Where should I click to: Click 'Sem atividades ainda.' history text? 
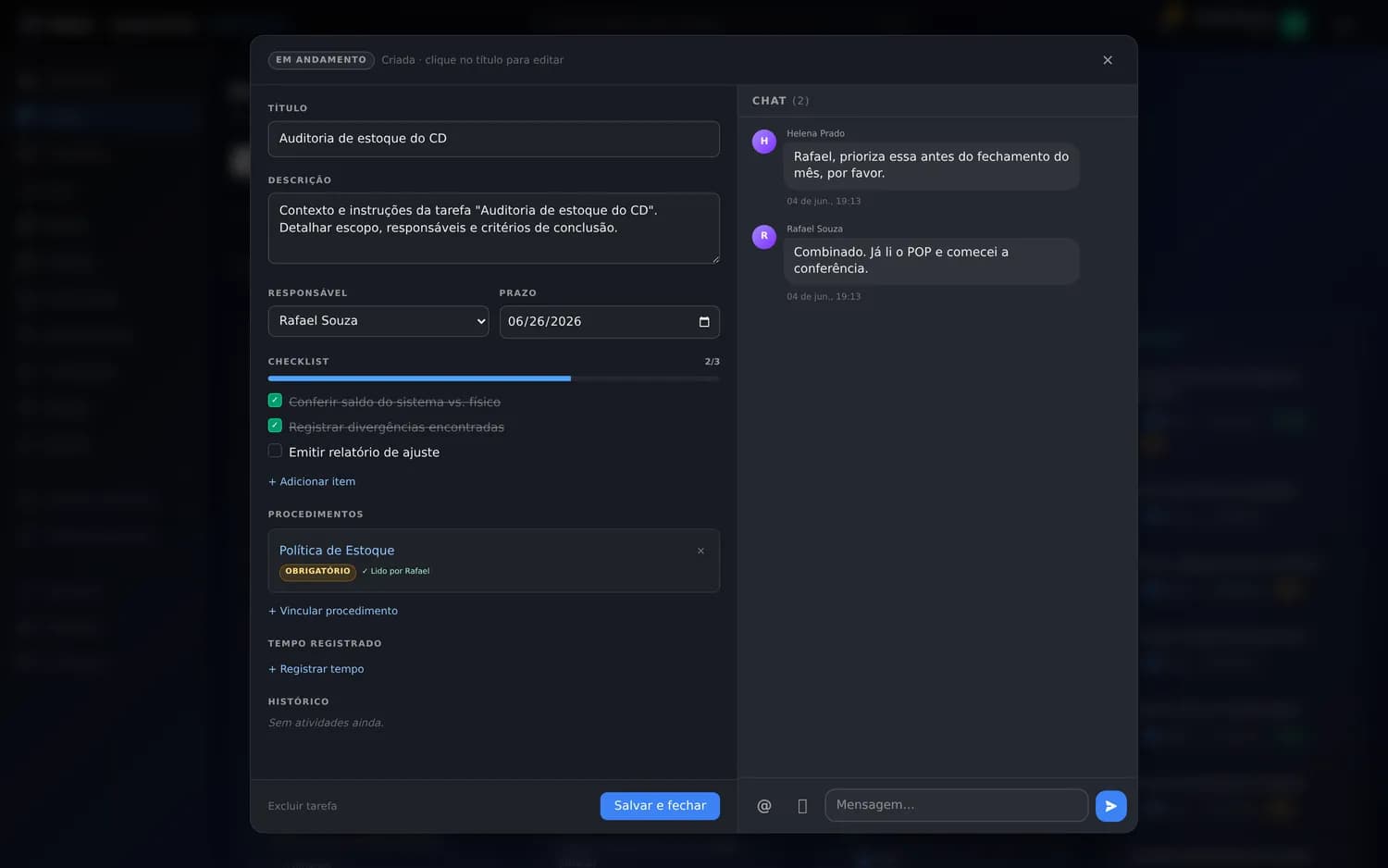click(326, 723)
